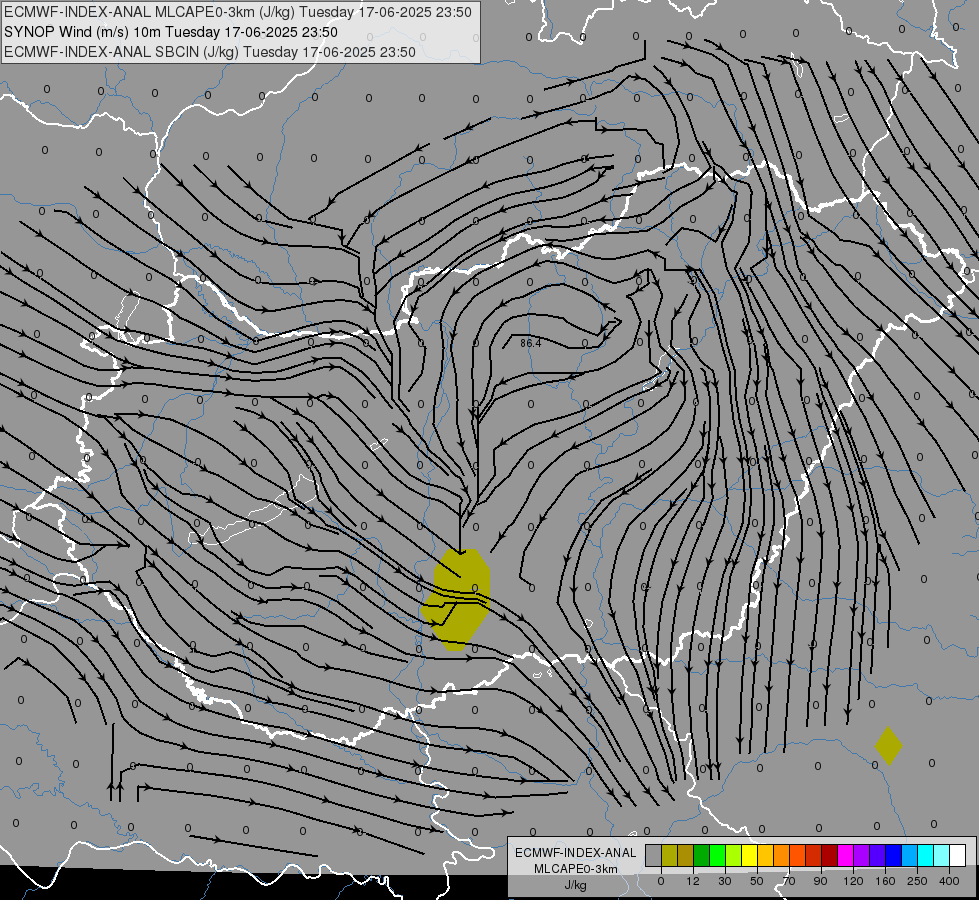Viewport: 979px width, 900px height.
Task: Click the olive swatch right of the 0 tick
Action: 669,855
